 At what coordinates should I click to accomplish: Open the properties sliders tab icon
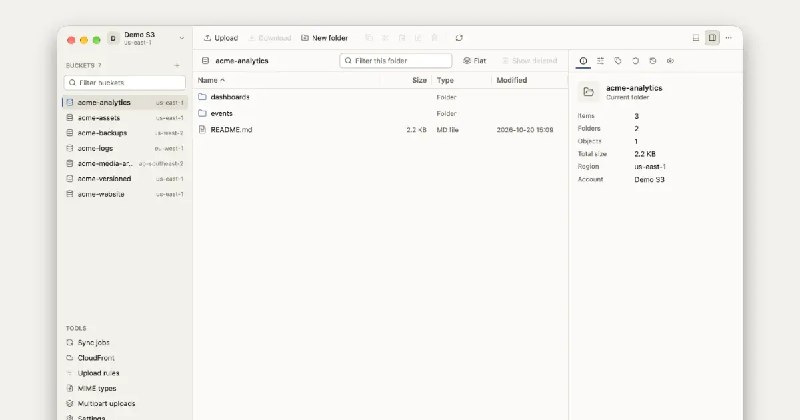[x=601, y=61]
